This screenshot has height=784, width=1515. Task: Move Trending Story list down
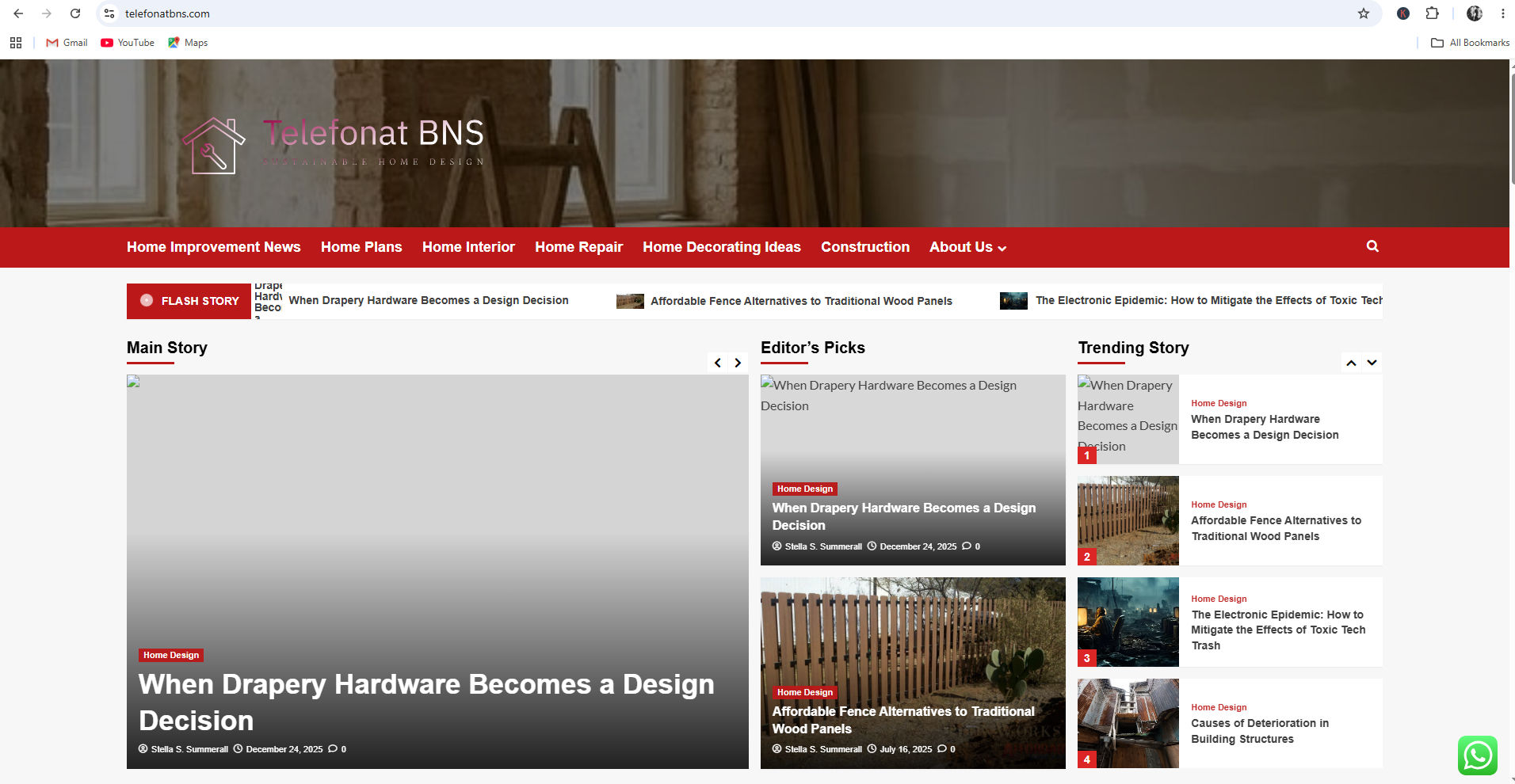pos(1372,363)
